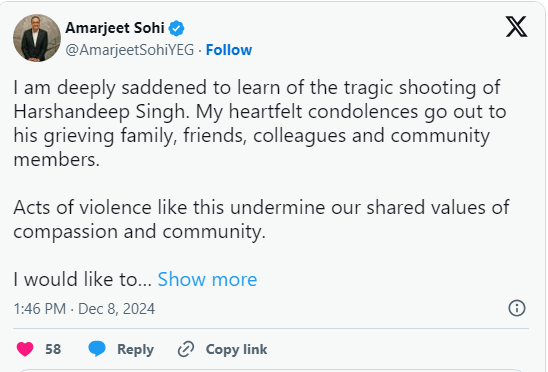Click the 58 likes count
548x372 pixels.
[x=53, y=349]
